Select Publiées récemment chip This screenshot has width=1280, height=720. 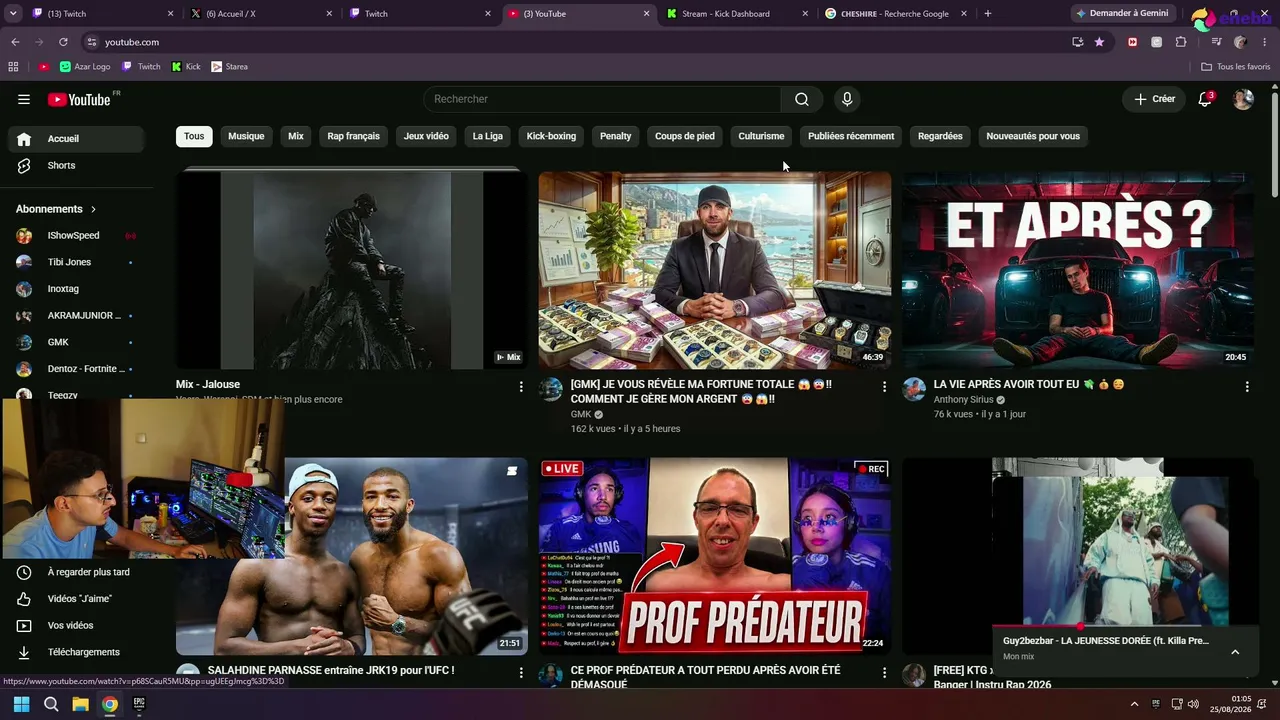coord(851,136)
